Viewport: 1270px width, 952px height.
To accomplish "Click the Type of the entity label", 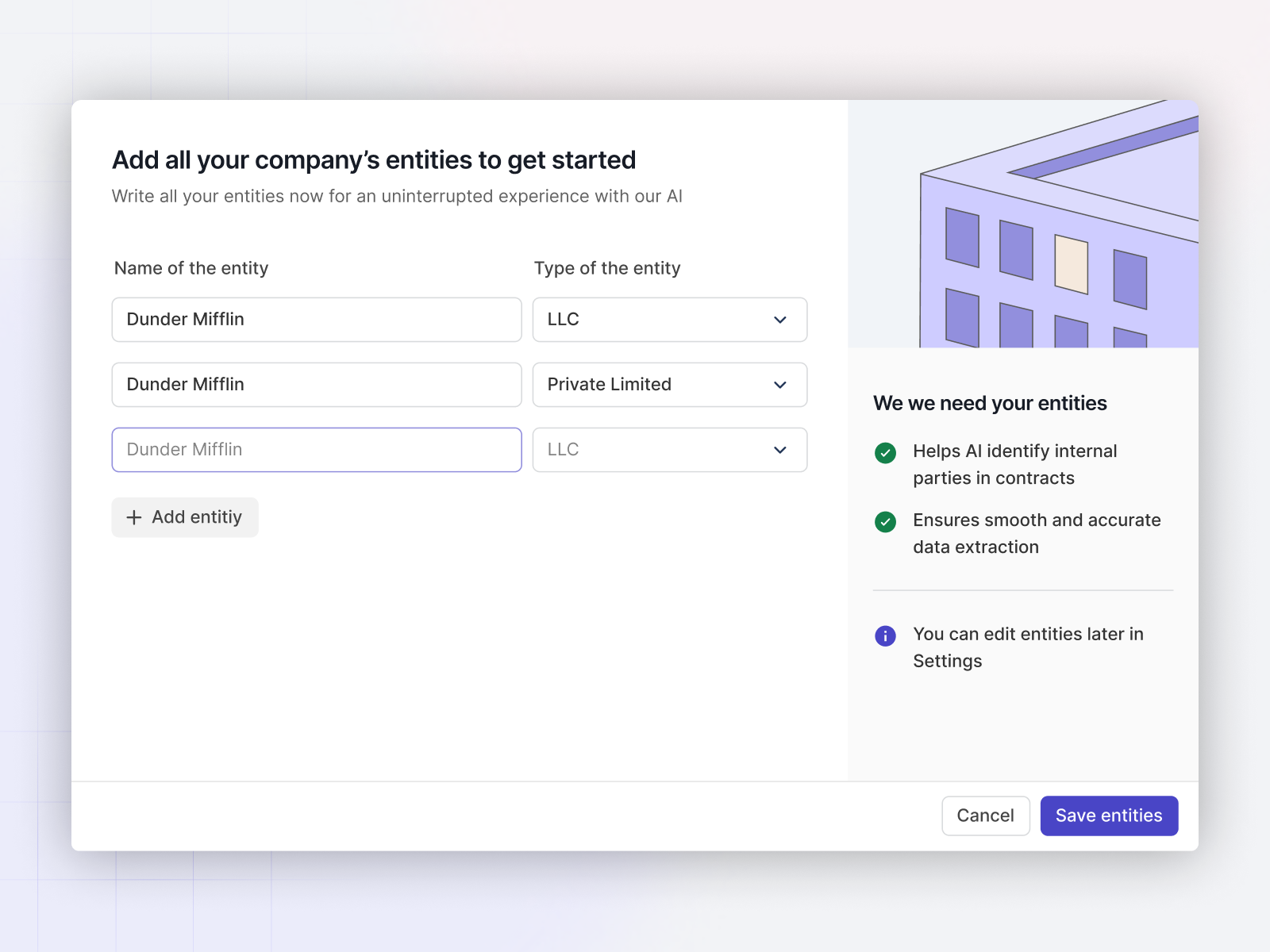I will click(607, 268).
